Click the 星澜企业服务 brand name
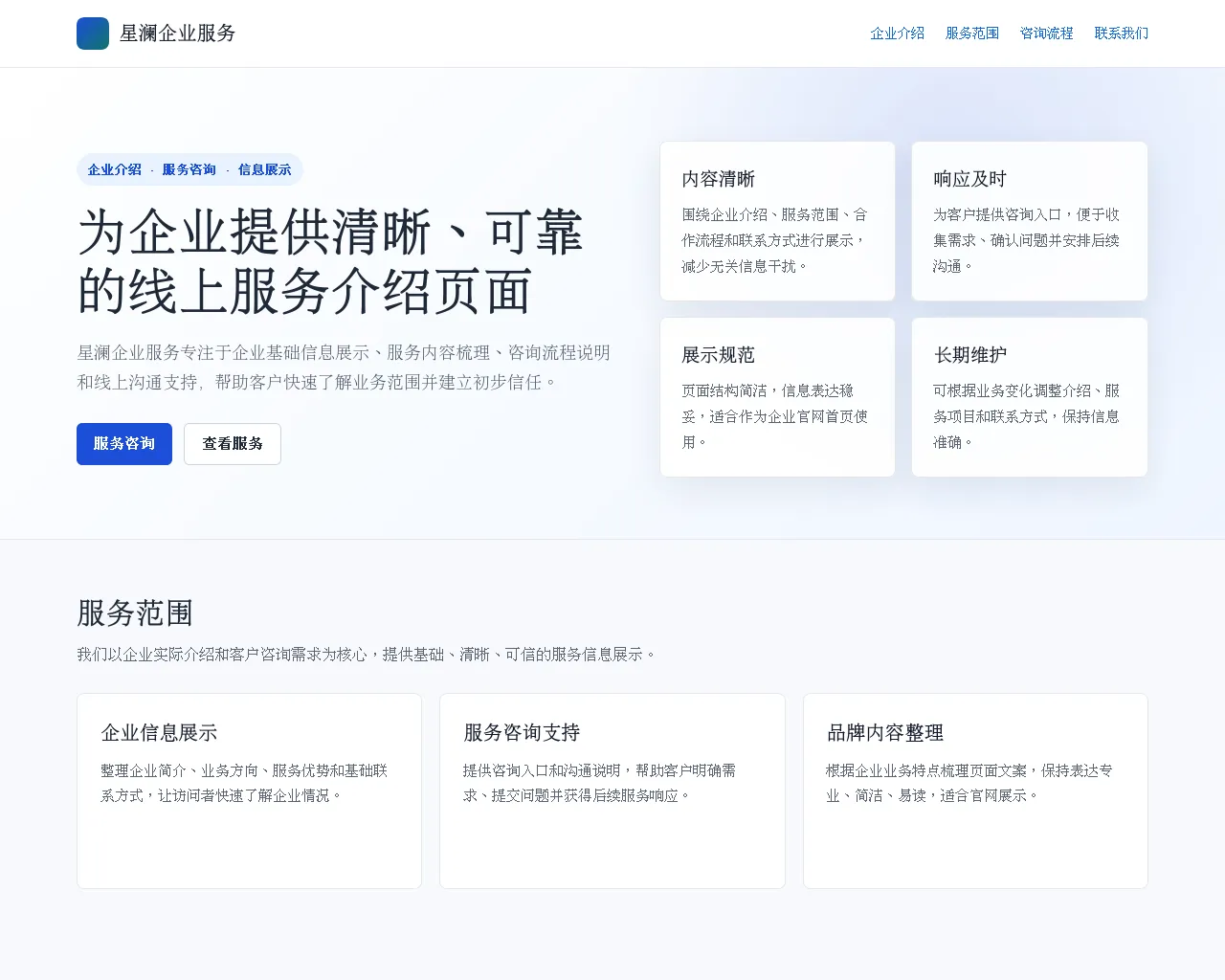1225x980 pixels. [x=177, y=33]
